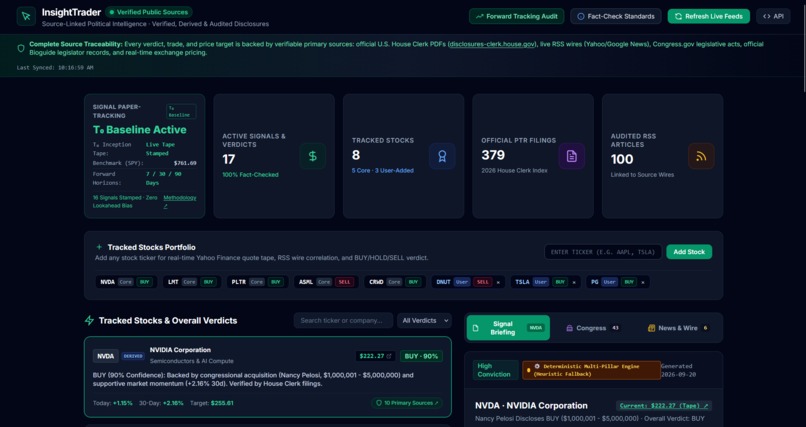Select the NVDA portfolio chip
This screenshot has width=806, height=427.
pos(126,282)
